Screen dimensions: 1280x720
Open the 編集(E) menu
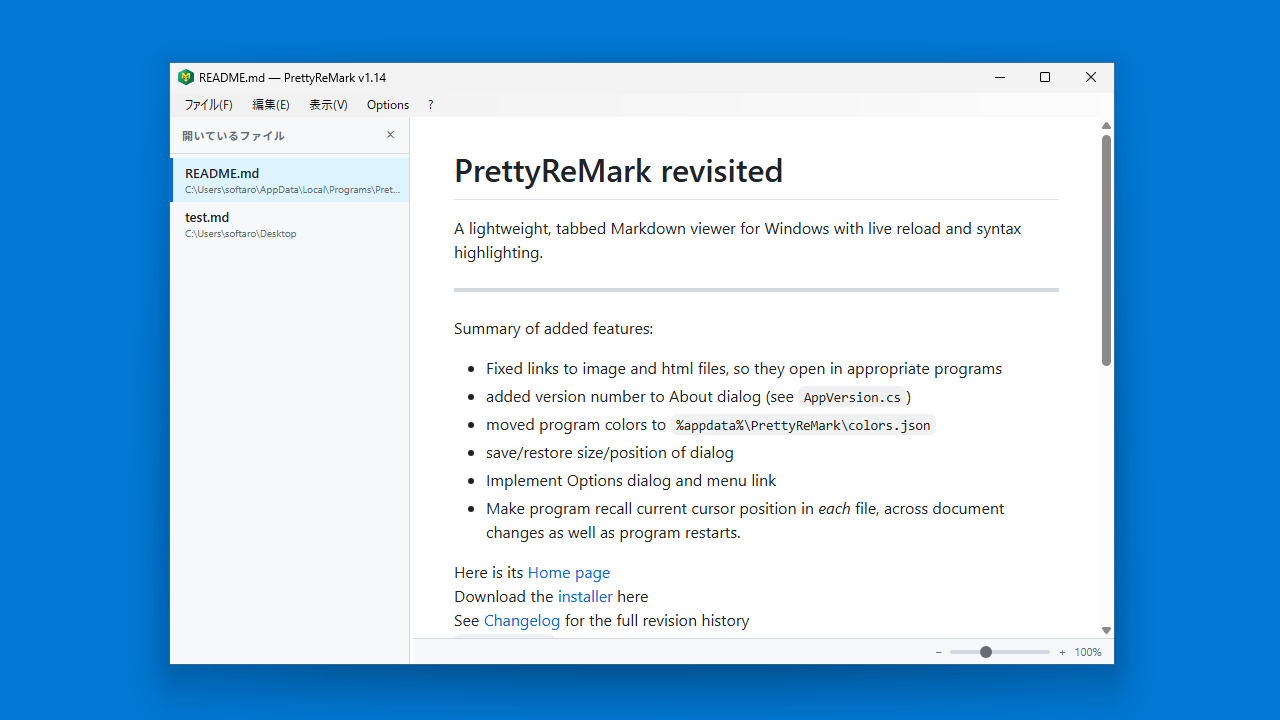coord(270,104)
